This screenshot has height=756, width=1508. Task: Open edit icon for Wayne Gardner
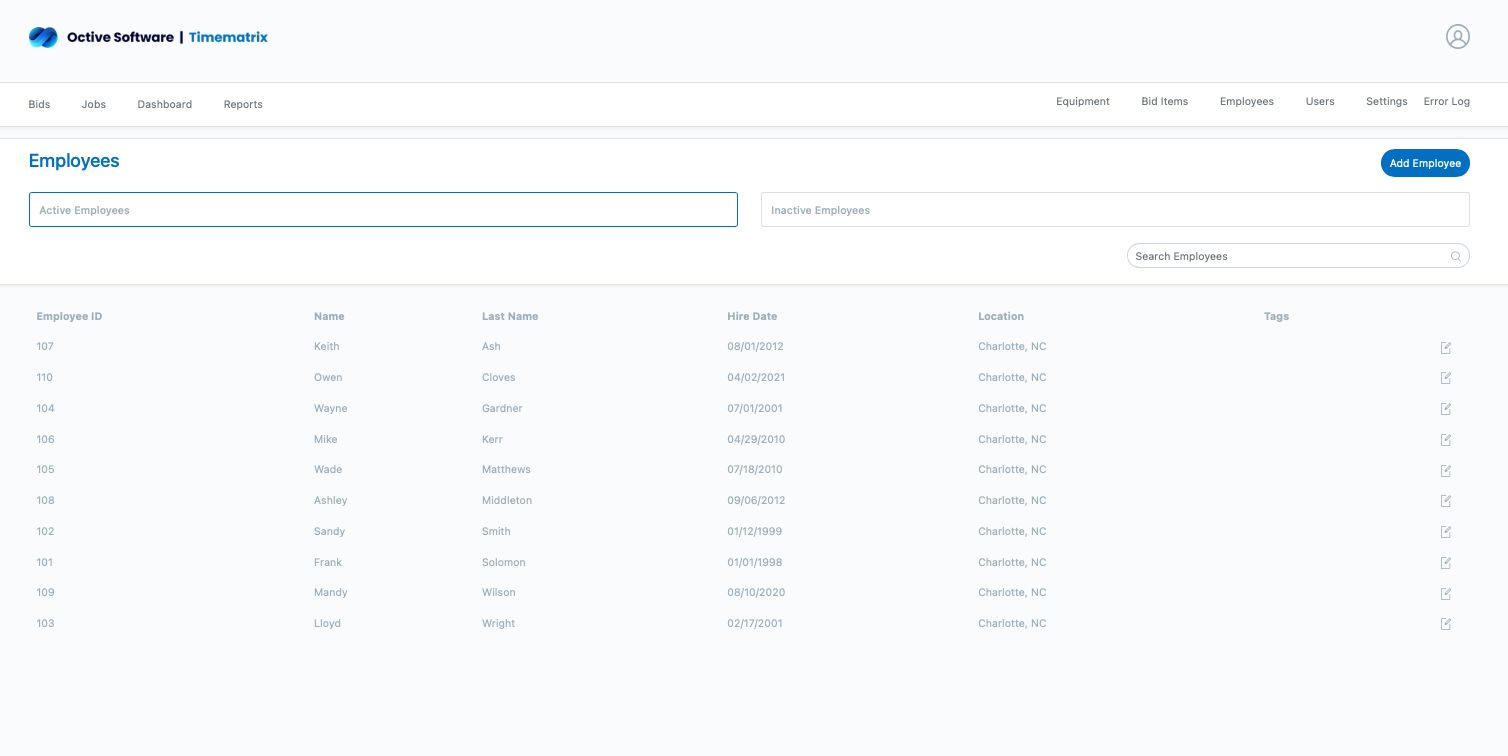[x=1445, y=409]
